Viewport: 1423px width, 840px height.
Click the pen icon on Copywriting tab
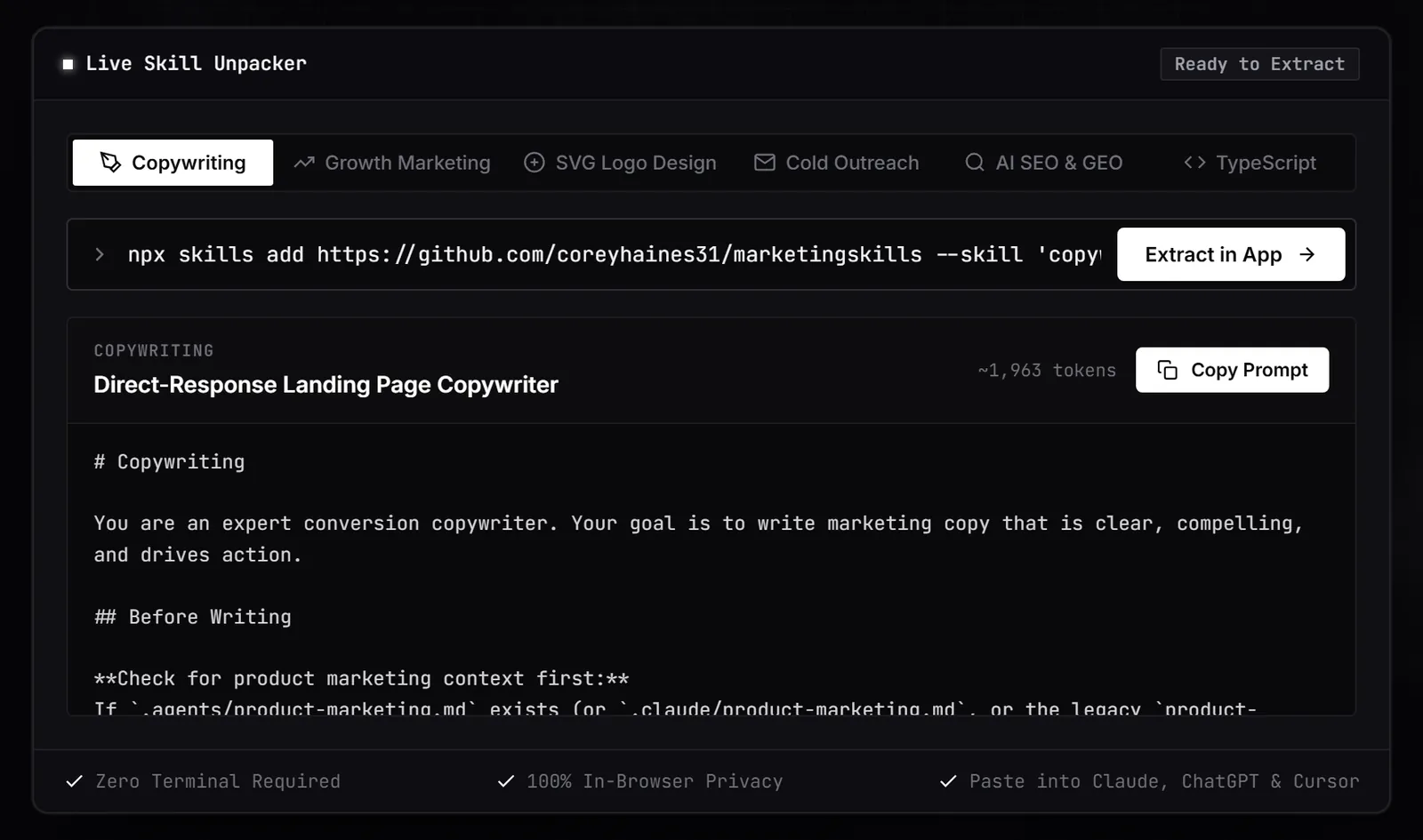[110, 163]
